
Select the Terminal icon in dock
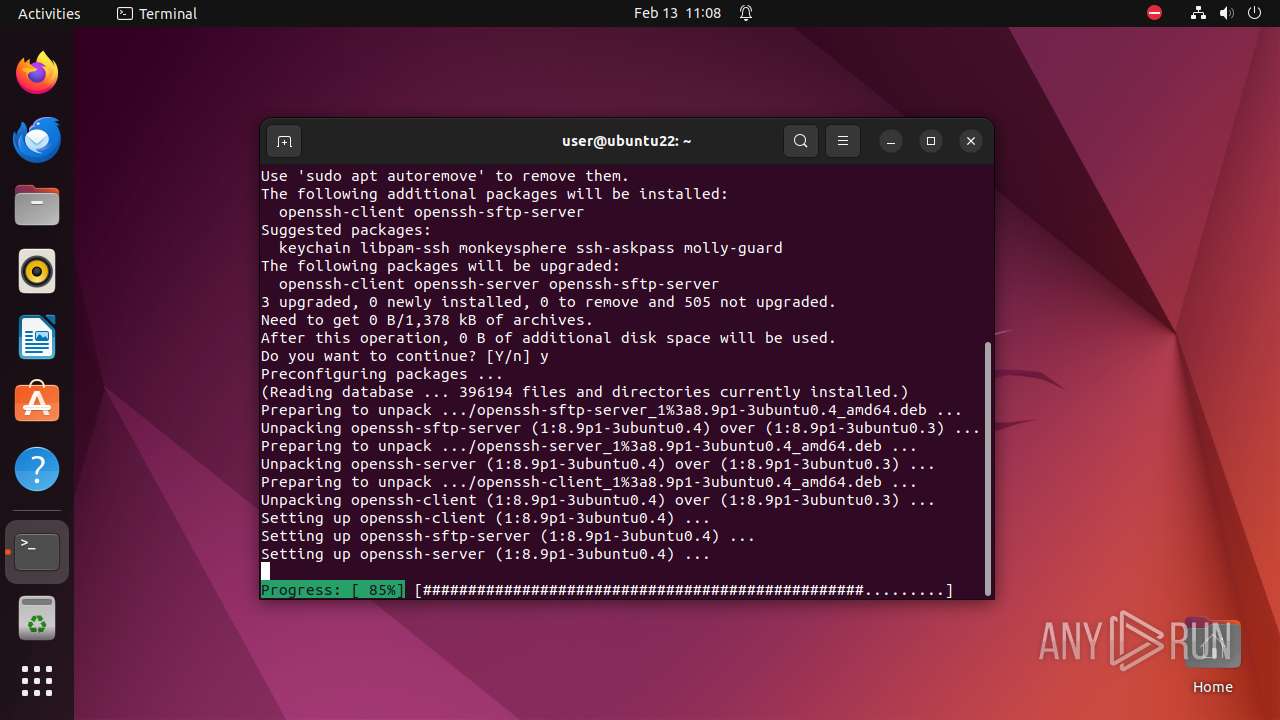[x=37, y=552]
